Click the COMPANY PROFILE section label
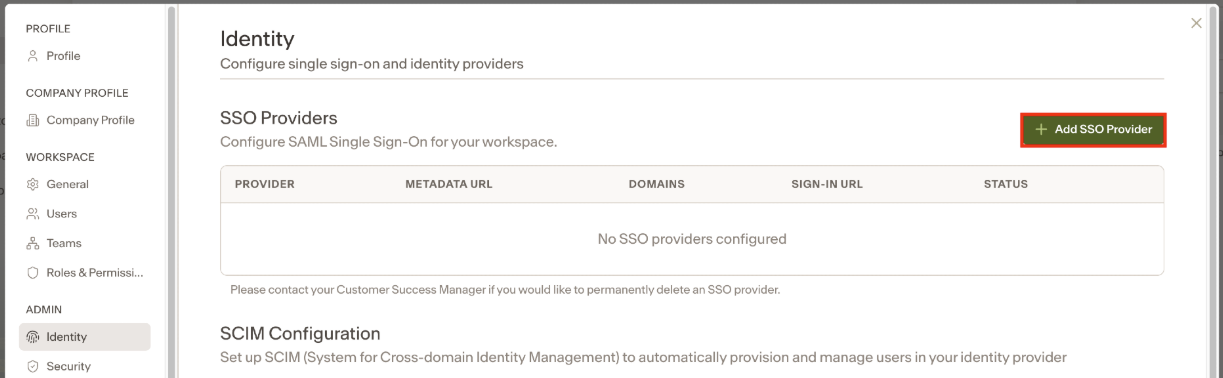The image size is (1223, 378). coord(77,93)
